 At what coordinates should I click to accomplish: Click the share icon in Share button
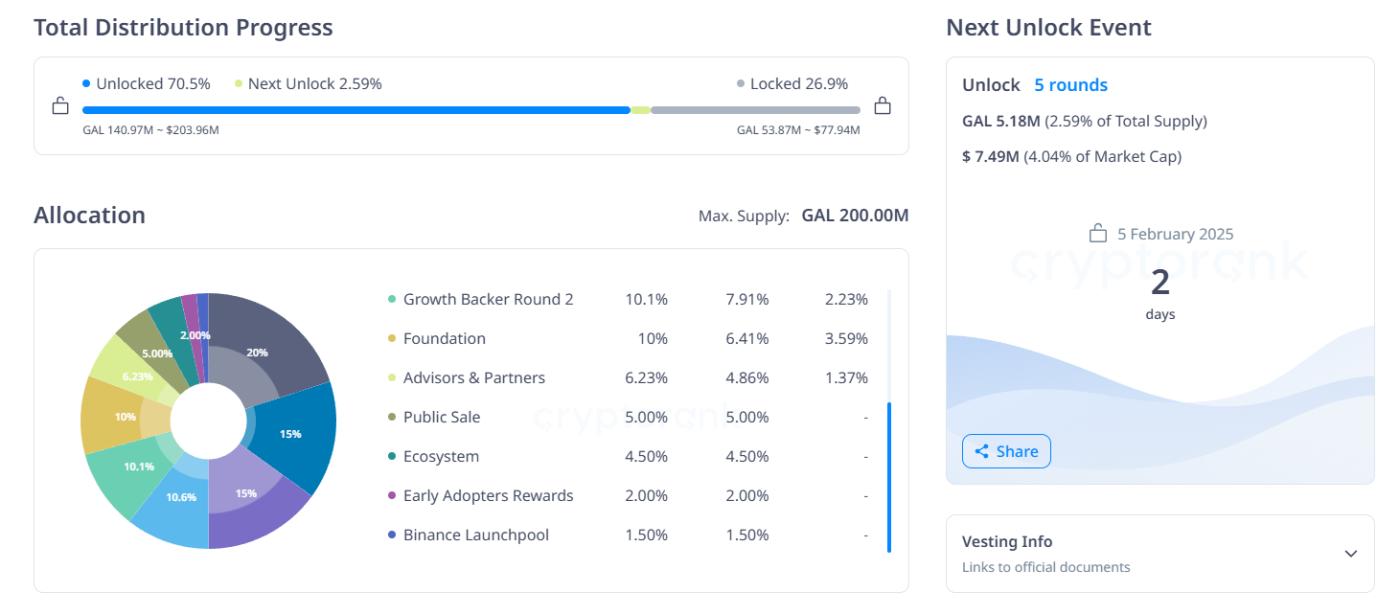pyautogui.click(x=981, y=452)
